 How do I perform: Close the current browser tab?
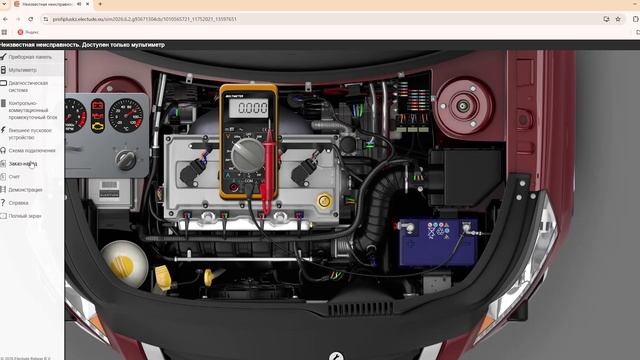tap(87, 4)
